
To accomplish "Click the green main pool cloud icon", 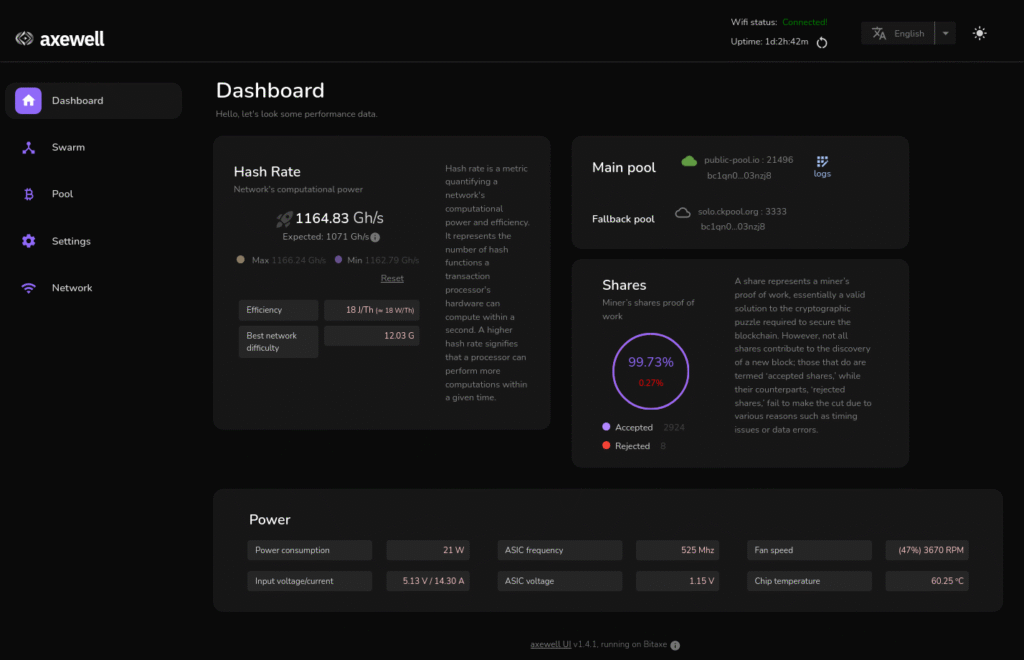I will click(x=689, y=160).
